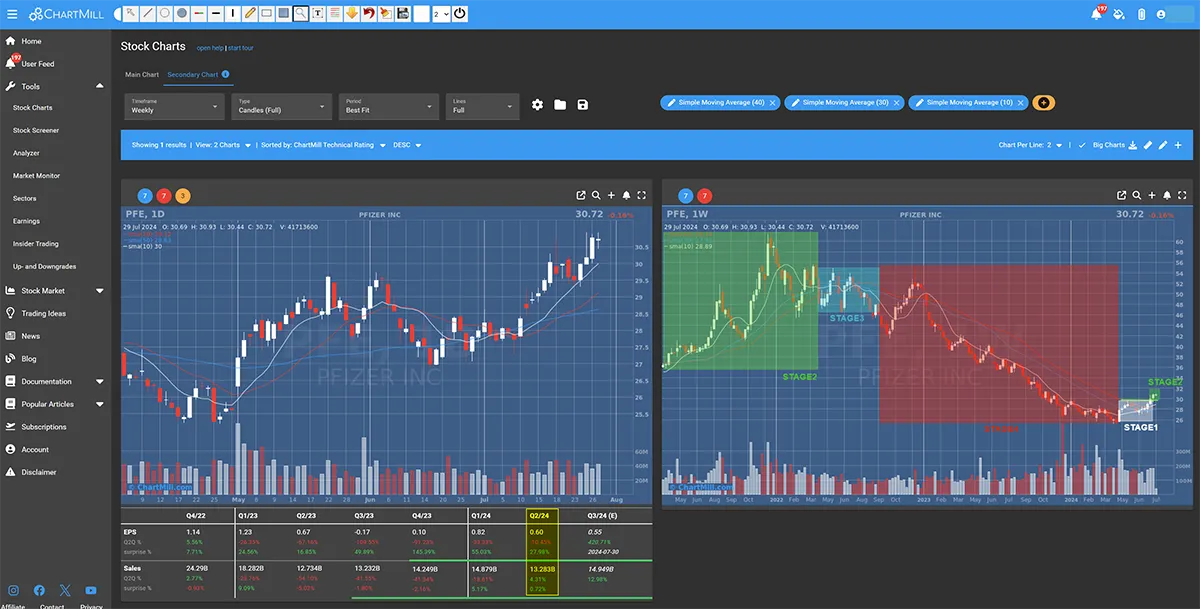Select the black horizontal line tool

coord(216,13)
